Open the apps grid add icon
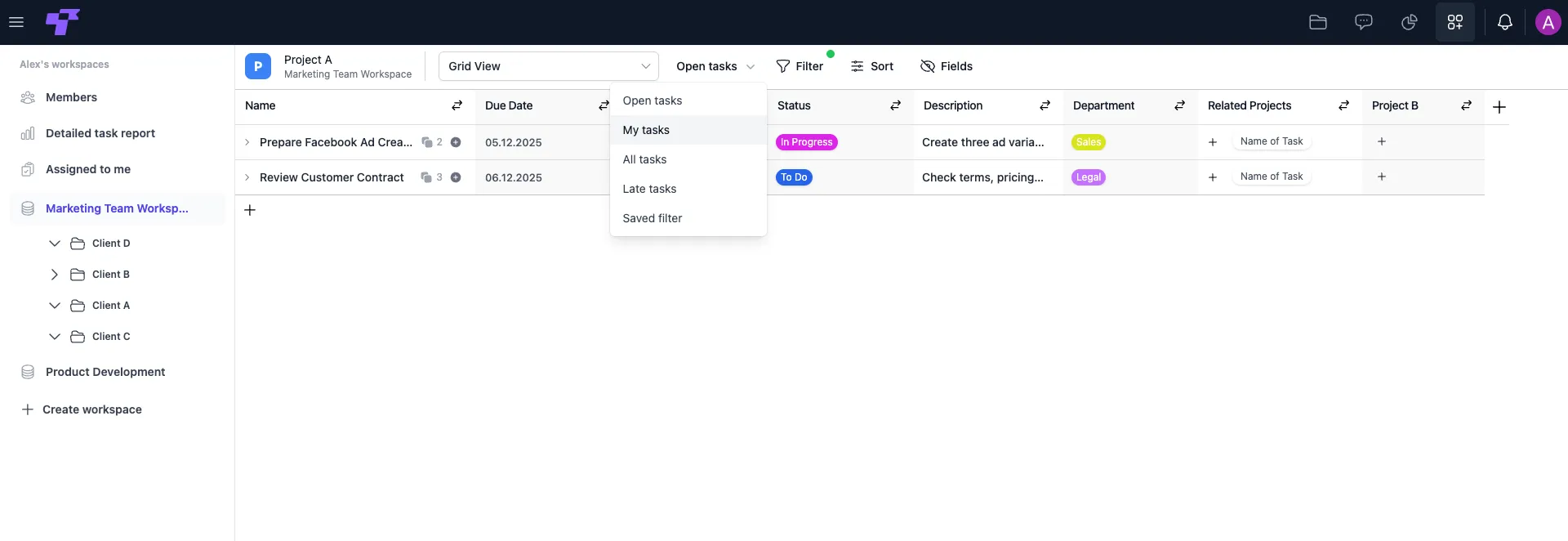This screenshot has width=1568, height=541. point(1455,22)
